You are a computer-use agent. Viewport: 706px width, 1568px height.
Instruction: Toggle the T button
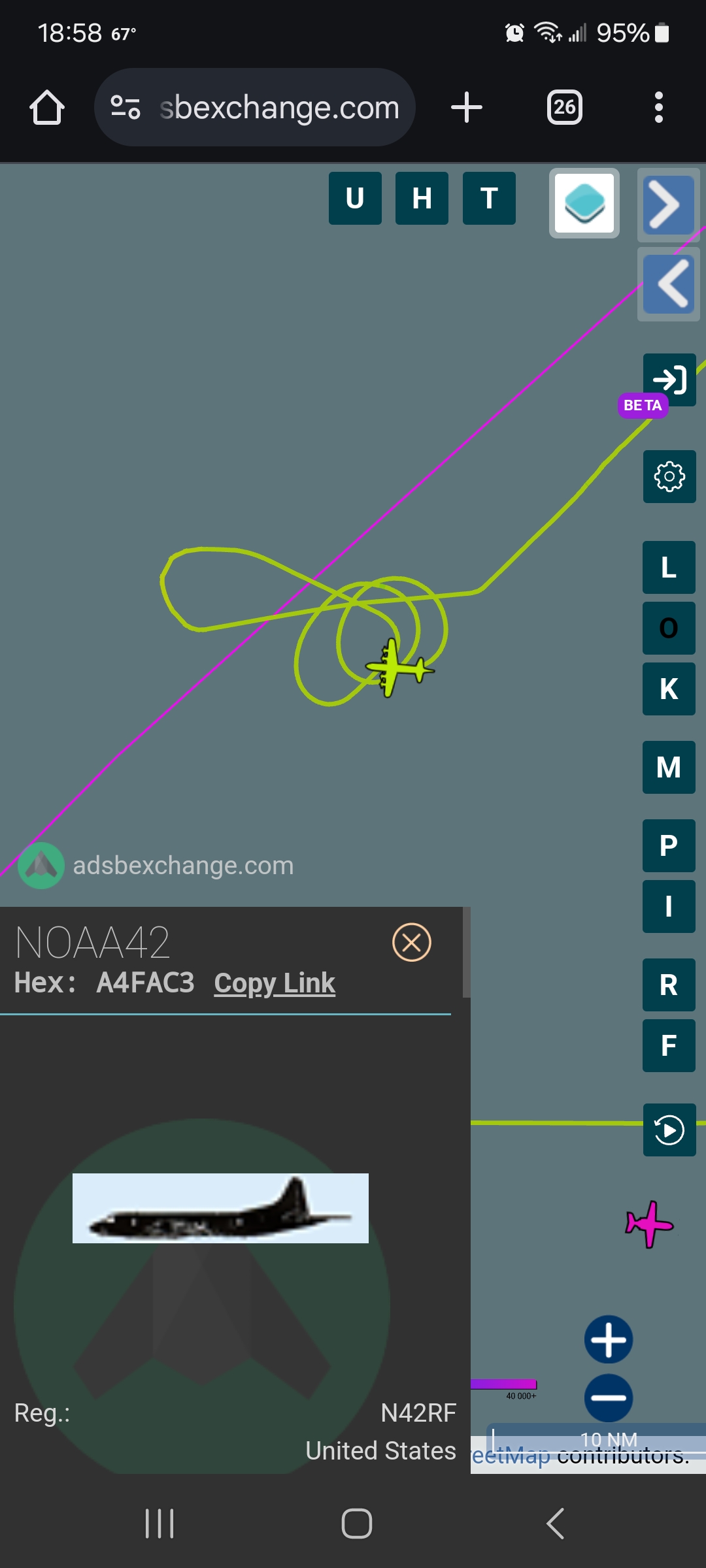489,198
